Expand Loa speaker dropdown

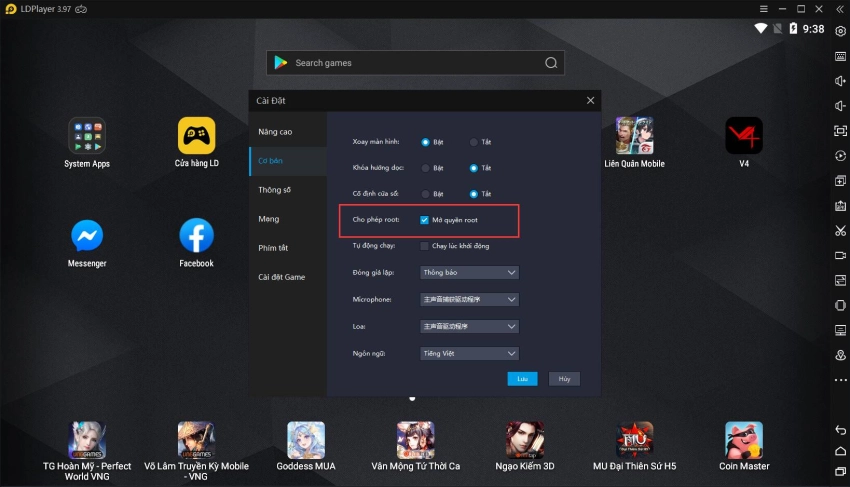coord(469,326)
